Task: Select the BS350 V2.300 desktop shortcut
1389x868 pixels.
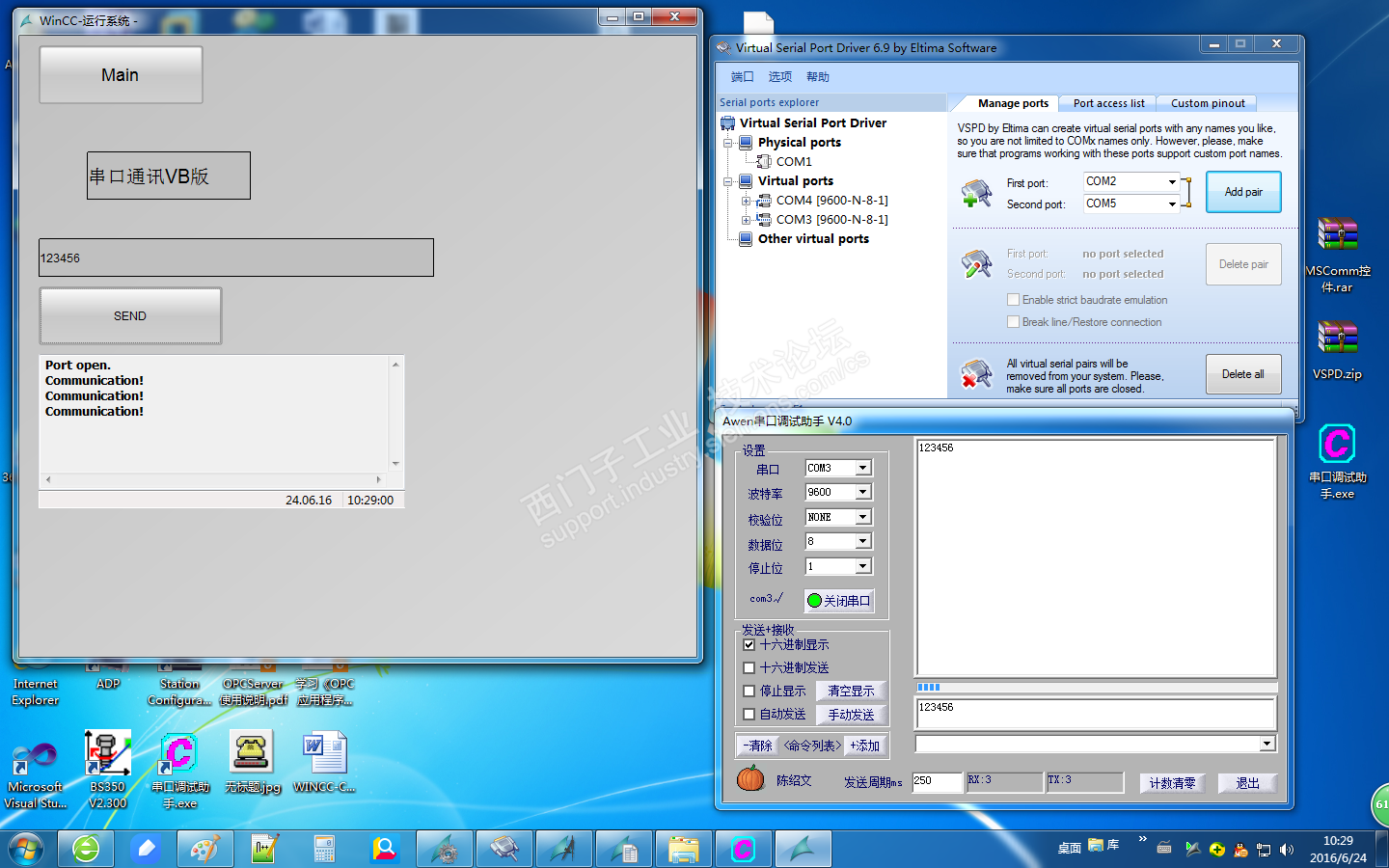Action: coord(108,770)
